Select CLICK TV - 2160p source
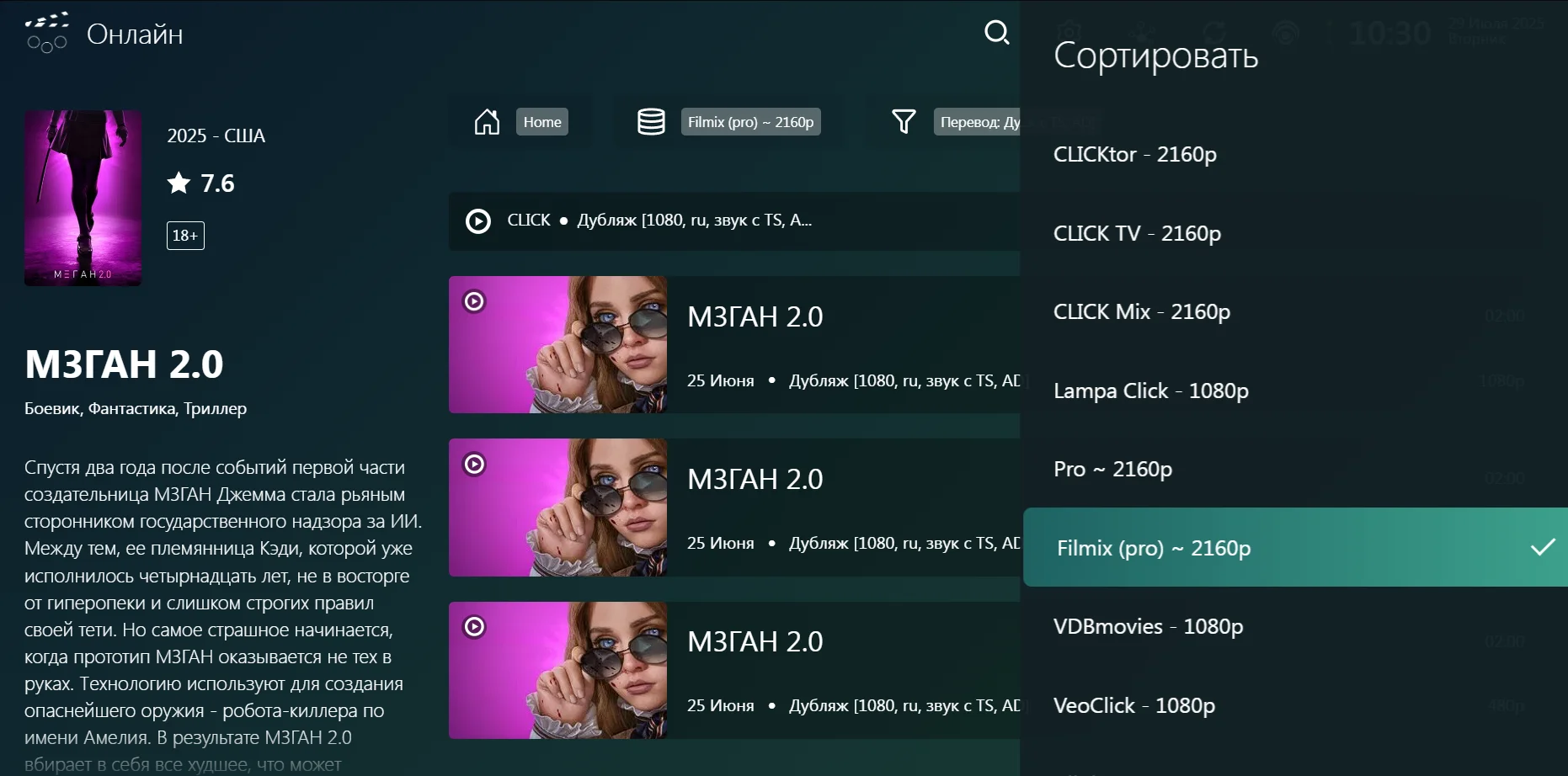1568x776 pixels. pos(1294,233)
